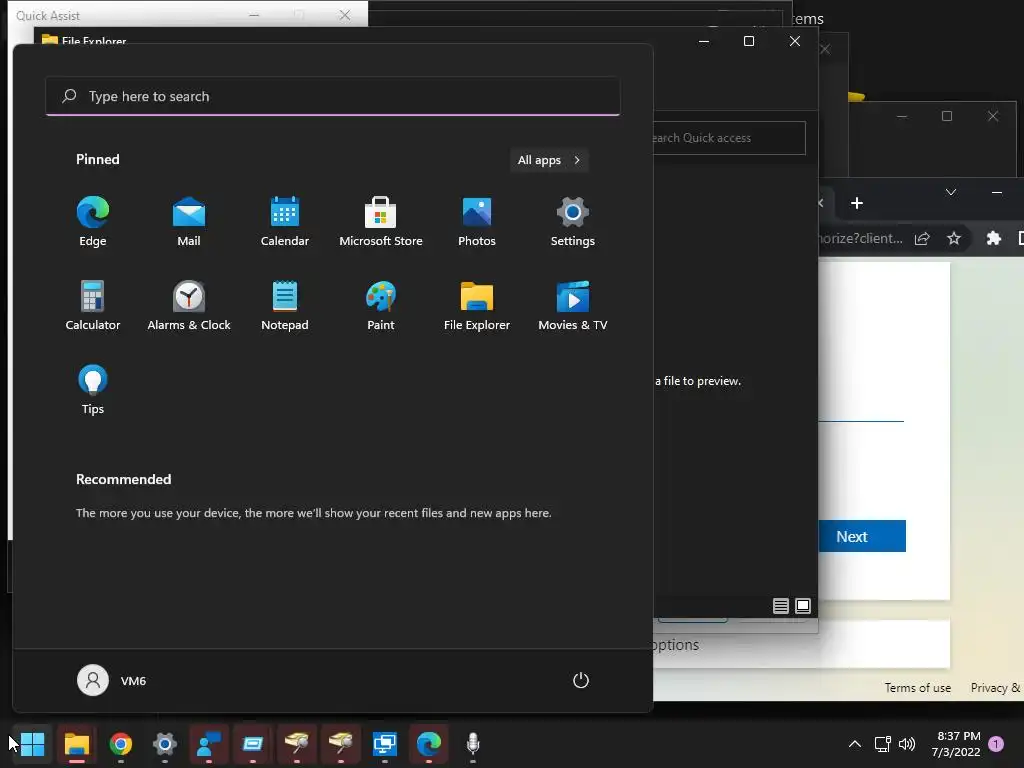Open the notification badge on taskbar
Screen dimensions: 1024x768
point(996,744)
